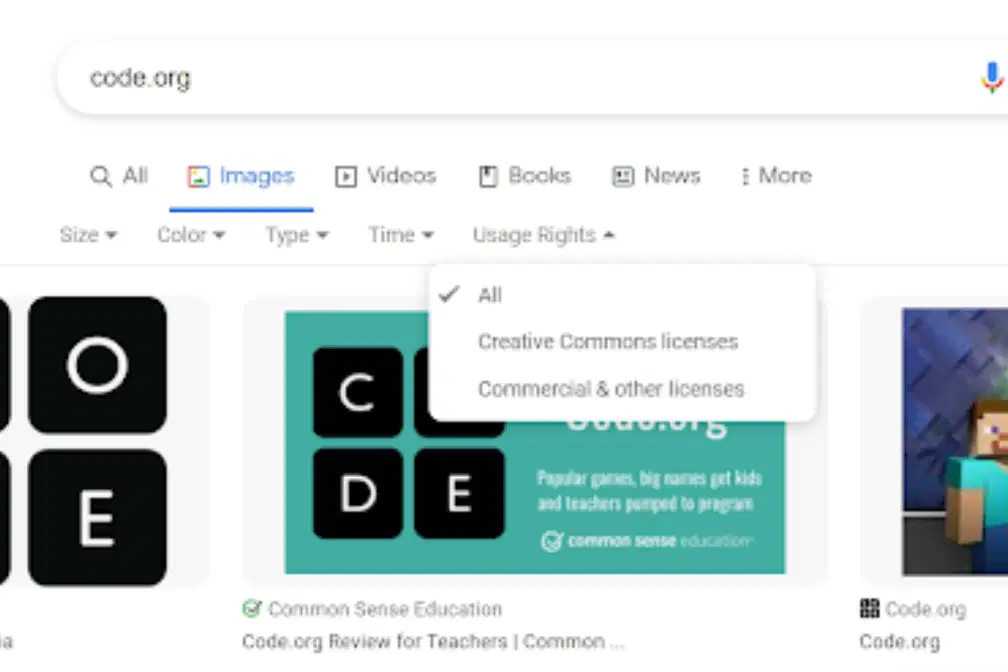Open the Time filter dropdown
The height and width of the screenshot is (672, 1008).
[400, 235]
